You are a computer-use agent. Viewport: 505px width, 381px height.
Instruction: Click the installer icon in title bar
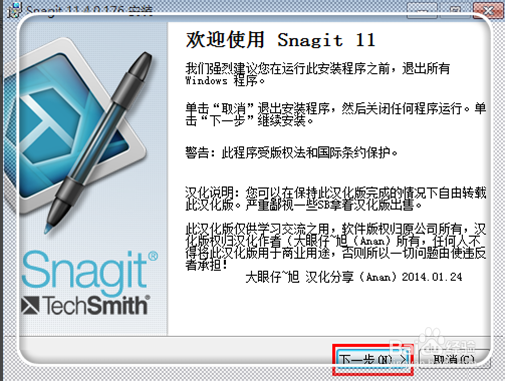14,10
